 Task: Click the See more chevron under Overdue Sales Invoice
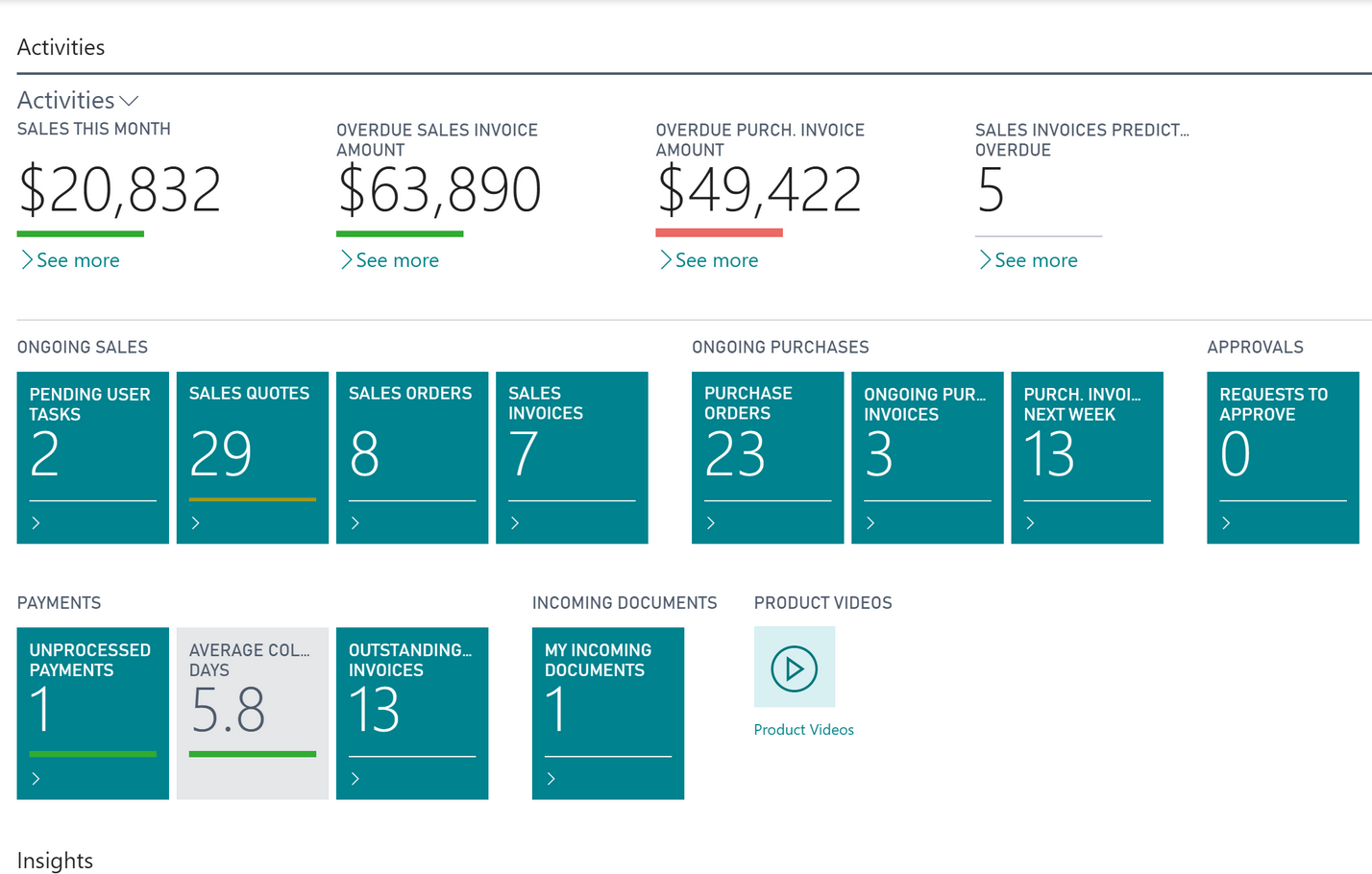point(346,260)
